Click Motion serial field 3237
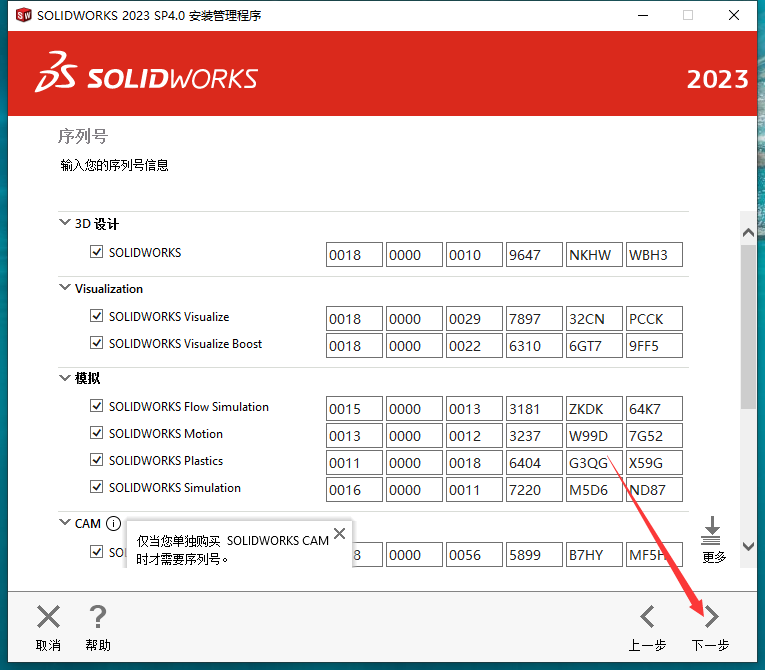The width and height of the screenshot is (765, 670). click(x=534, y=435)
